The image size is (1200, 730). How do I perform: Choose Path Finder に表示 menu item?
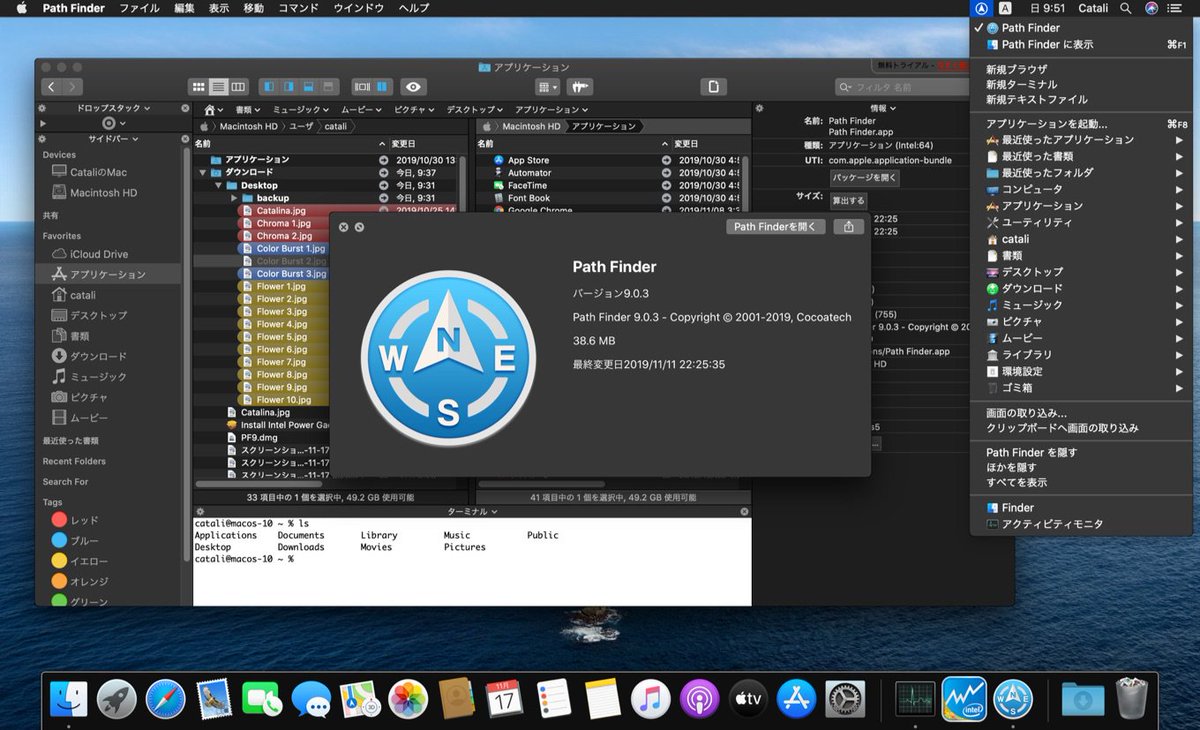point(1047,44)
